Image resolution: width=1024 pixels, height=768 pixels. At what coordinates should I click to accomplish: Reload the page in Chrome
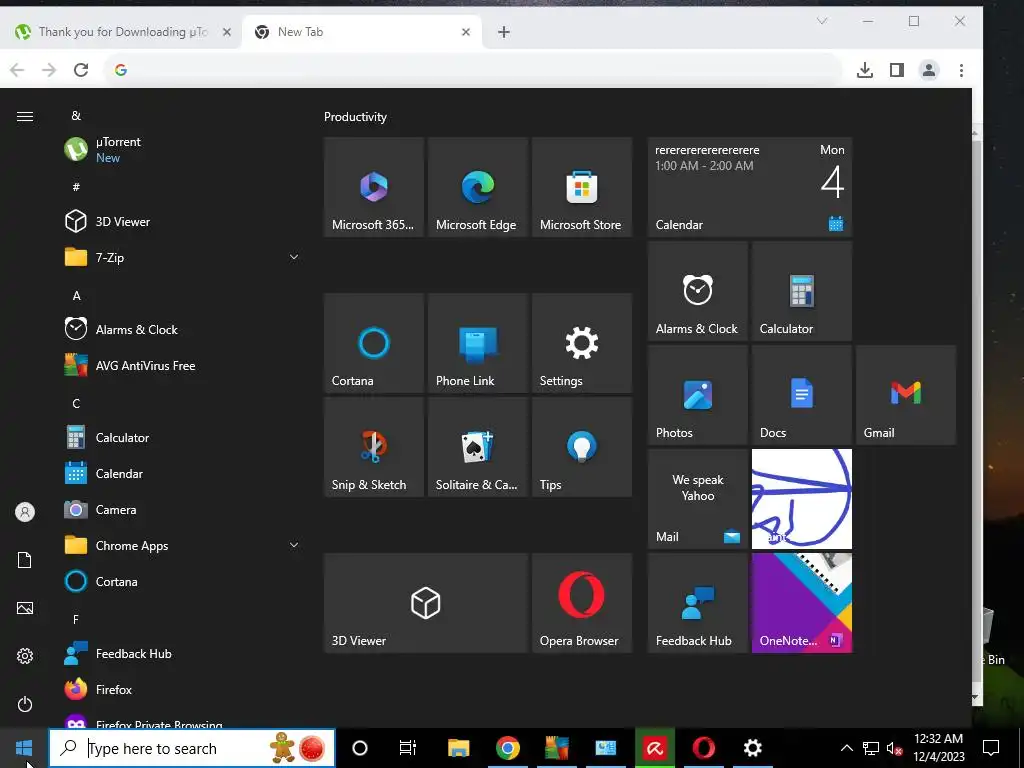(x=81, y=70)
